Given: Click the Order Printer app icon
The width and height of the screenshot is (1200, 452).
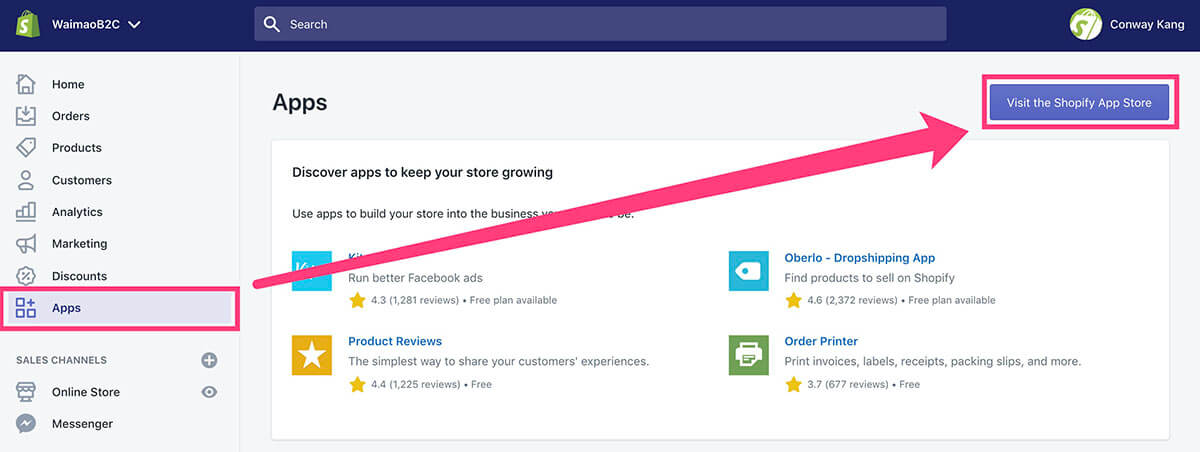Looking at the screenshot, I should (x=748, y=354).
